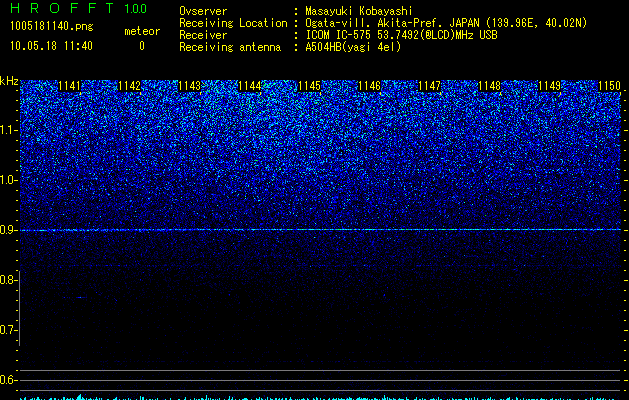Click the 1143 time marker
Image resolution: width=629 pixels, height=400 pixels.
tap(189, 86)
